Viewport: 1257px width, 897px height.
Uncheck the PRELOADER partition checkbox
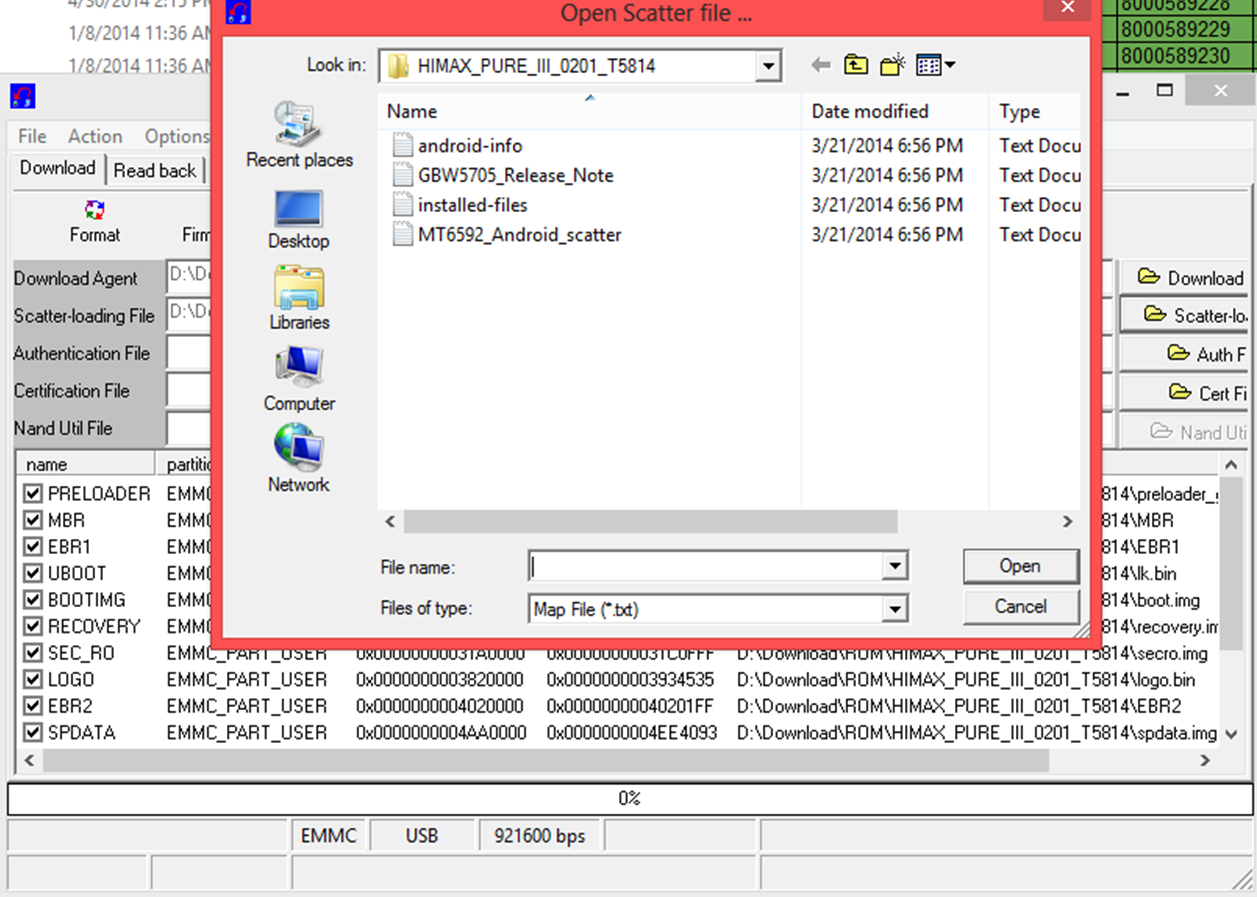point(33,494)
